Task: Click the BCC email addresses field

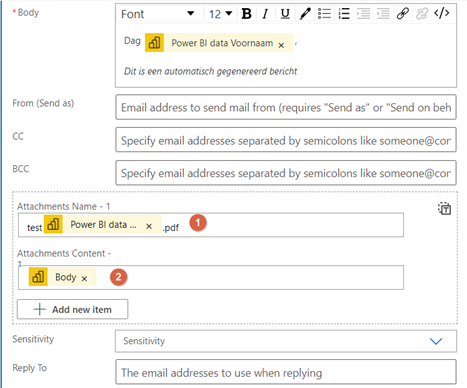Action: (286, 173)
